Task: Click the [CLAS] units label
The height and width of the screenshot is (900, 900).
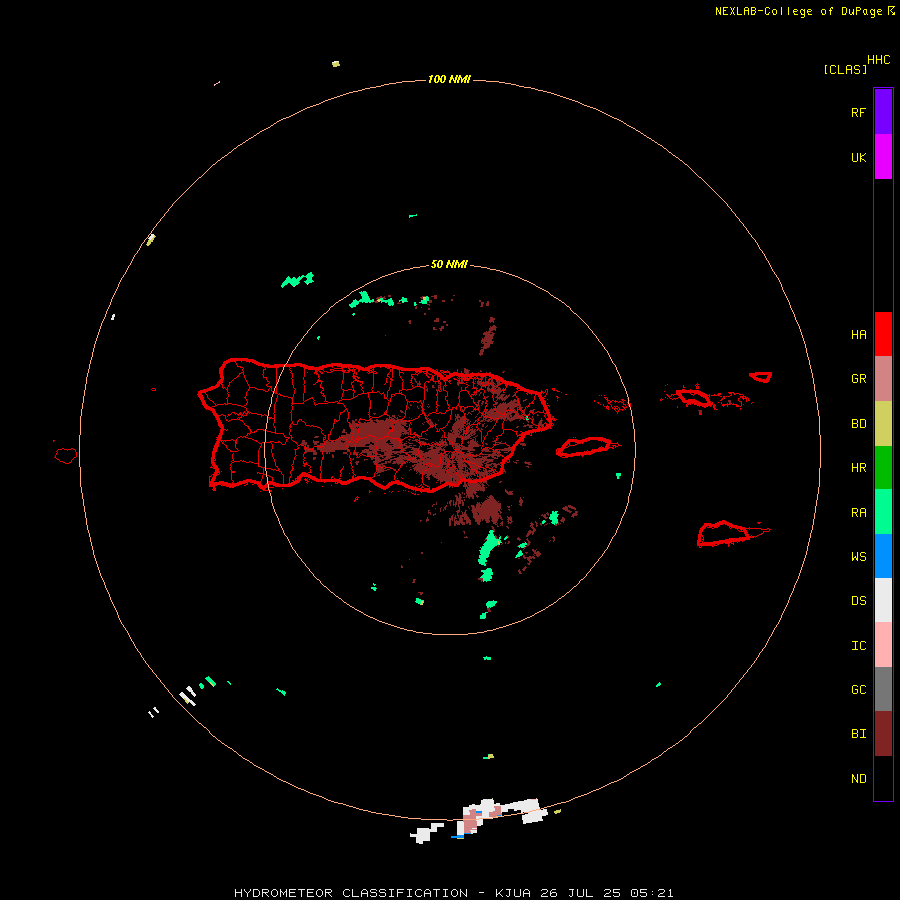Action: click(x=845, y=69)
